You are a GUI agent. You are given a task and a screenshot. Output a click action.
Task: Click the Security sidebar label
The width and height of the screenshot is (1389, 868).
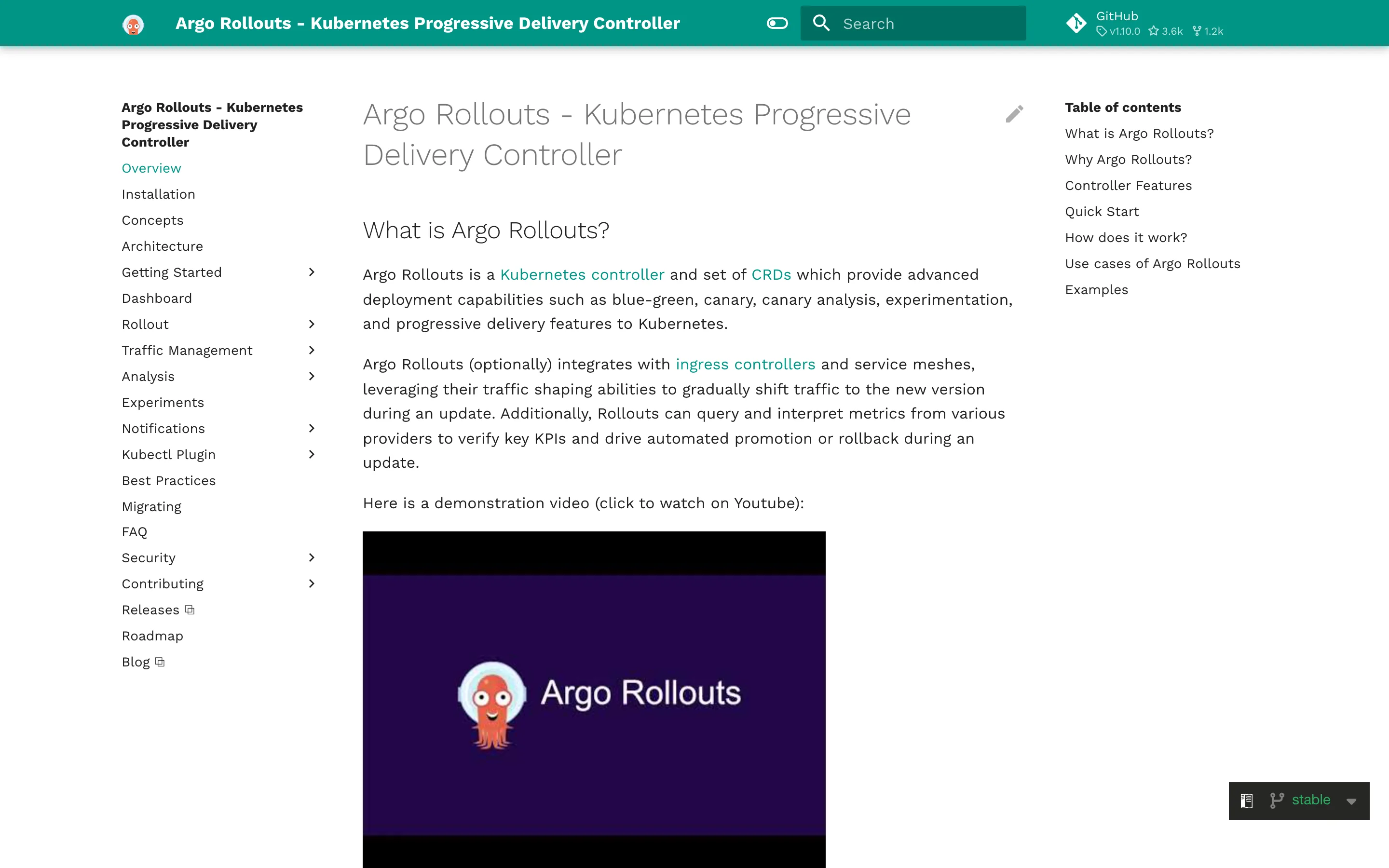149,558
